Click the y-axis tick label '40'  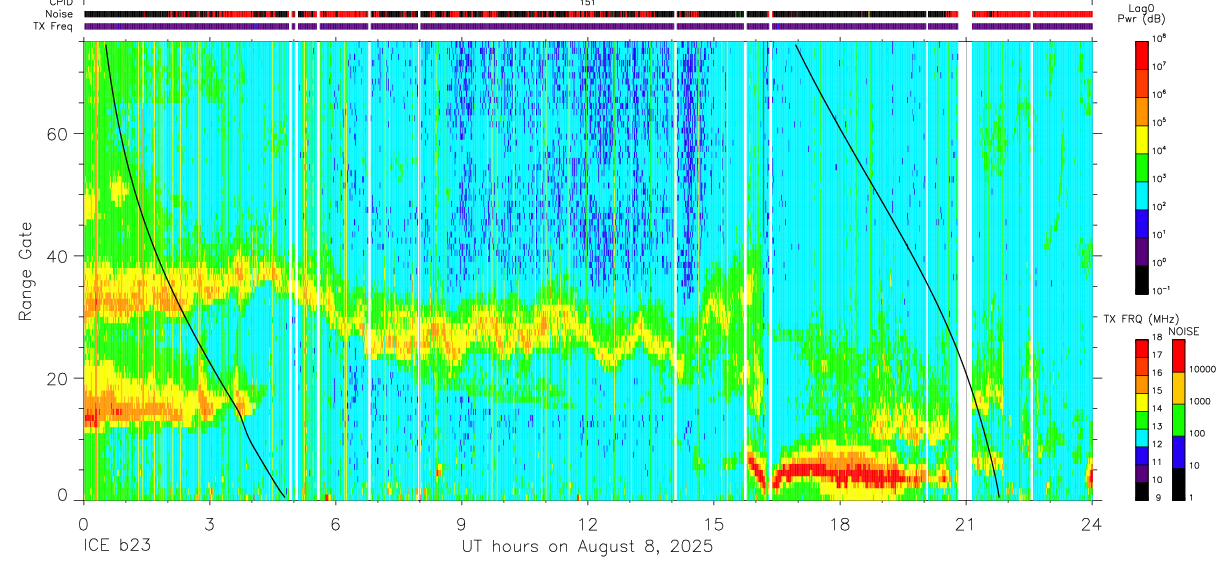tap(60, 256)
